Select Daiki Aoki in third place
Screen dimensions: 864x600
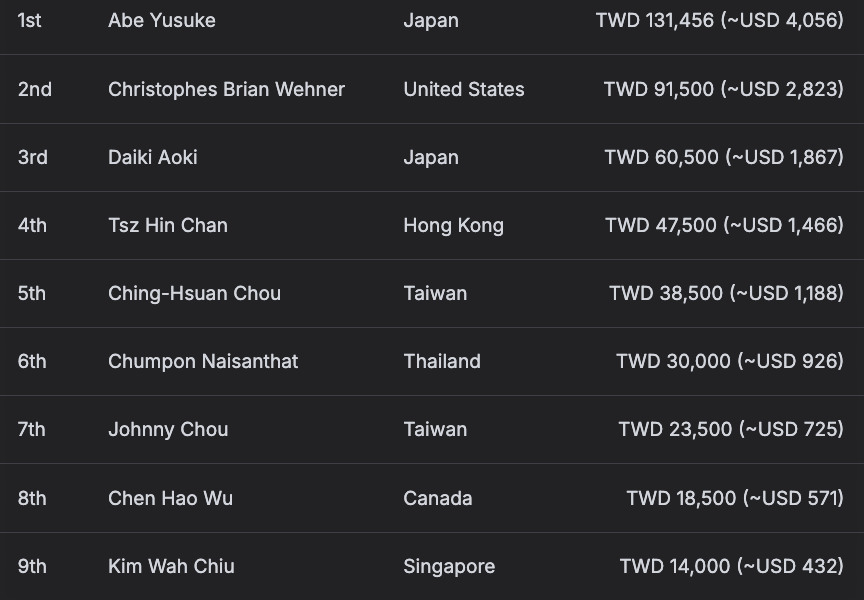coord(153,158)
